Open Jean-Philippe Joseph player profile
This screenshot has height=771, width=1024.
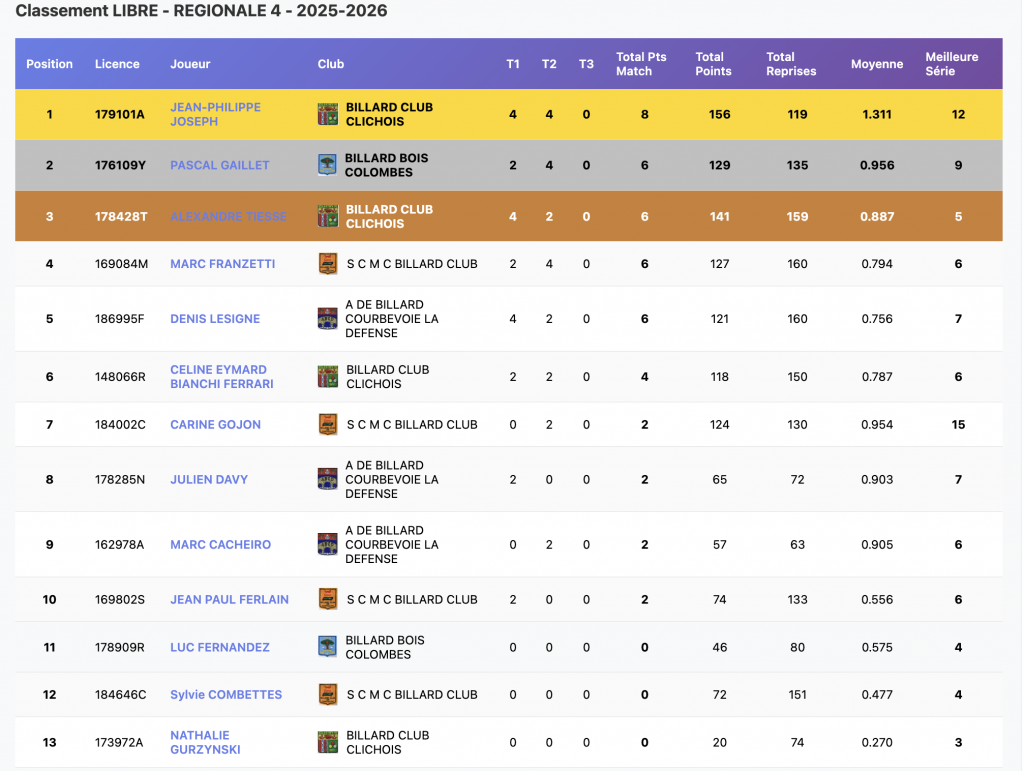click(215, 114)
